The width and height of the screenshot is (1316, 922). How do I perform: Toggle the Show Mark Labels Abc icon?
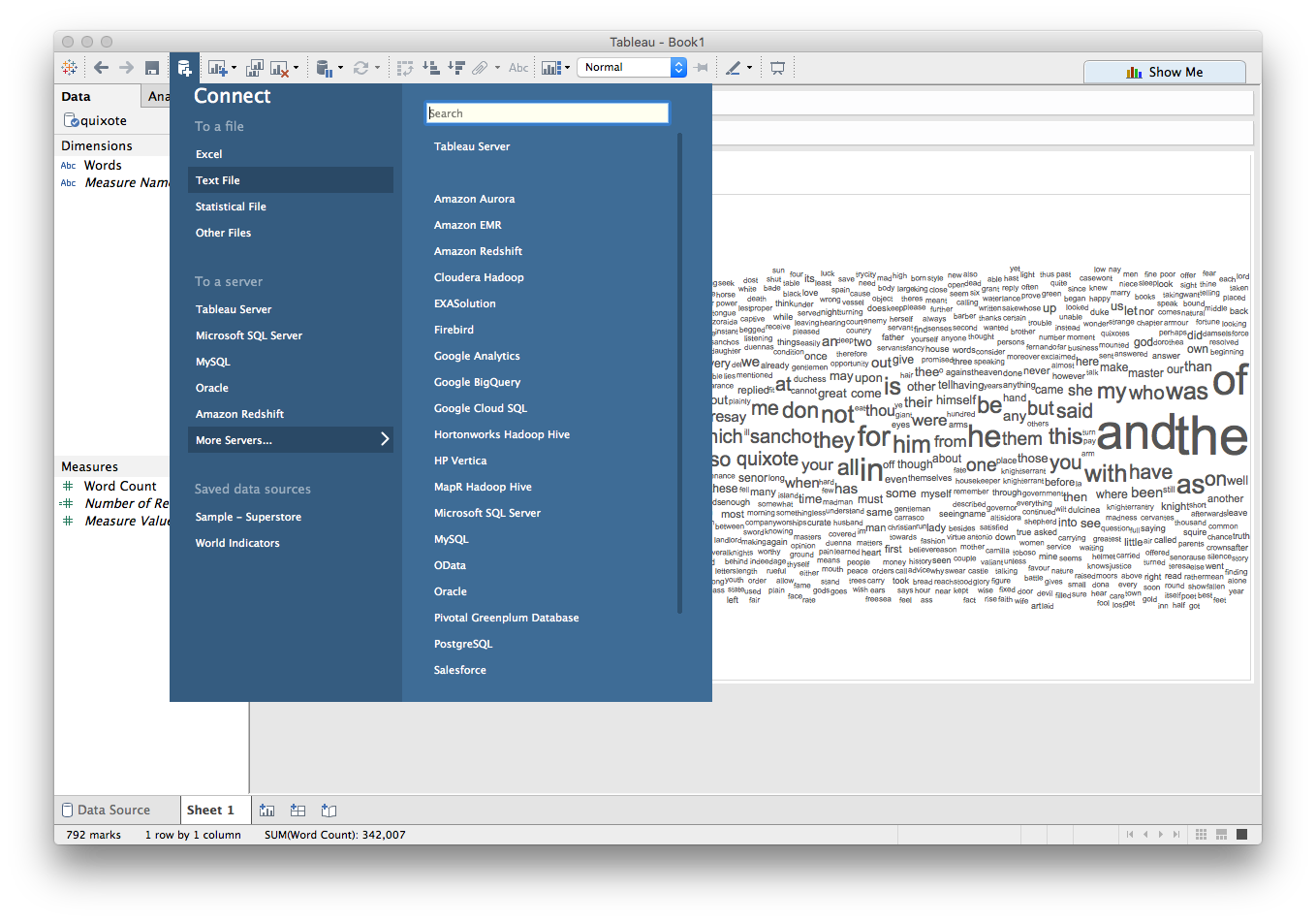[x=518, y=68]
